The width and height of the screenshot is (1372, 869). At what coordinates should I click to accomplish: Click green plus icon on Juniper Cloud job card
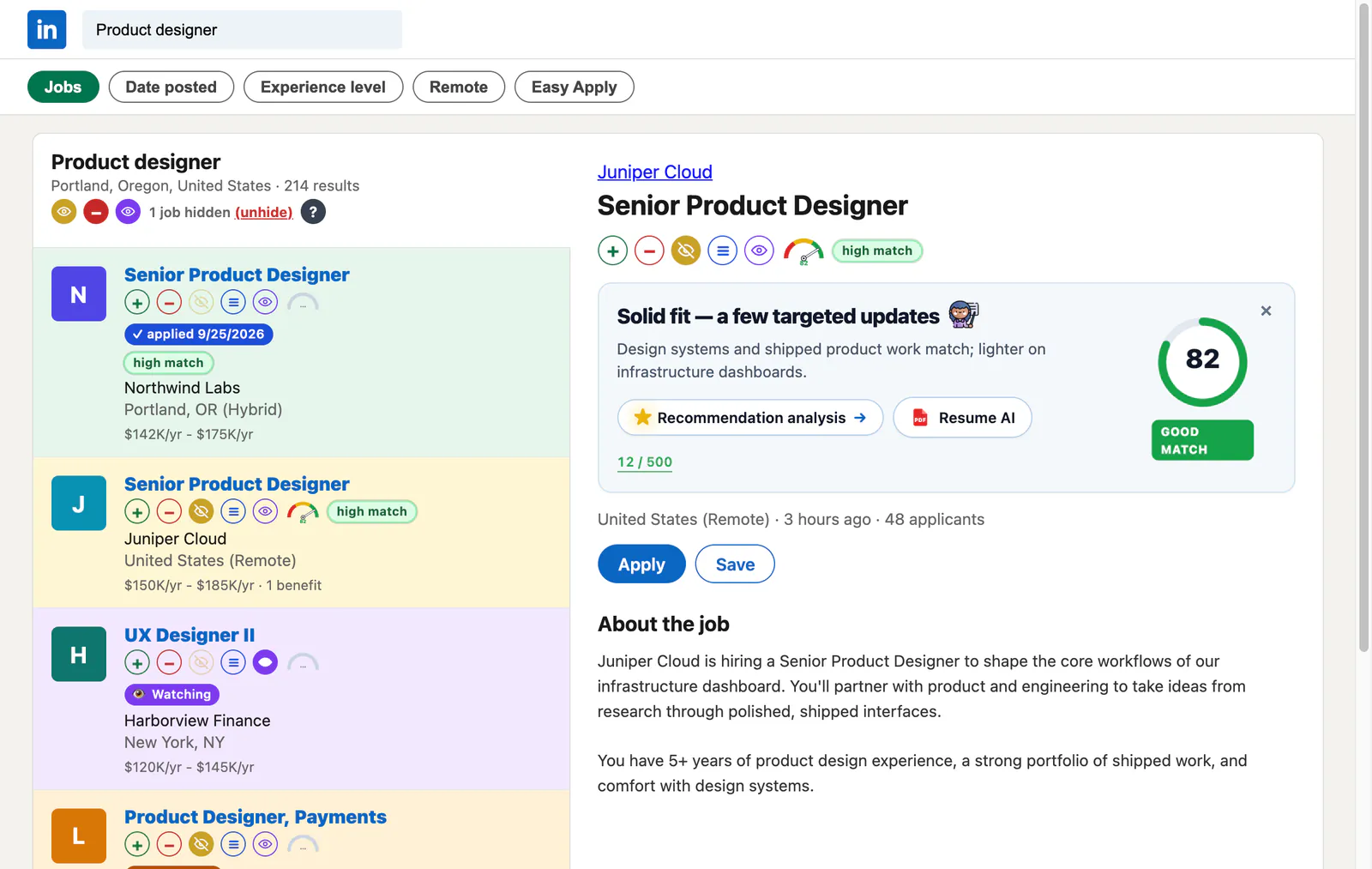pos(137,511)
